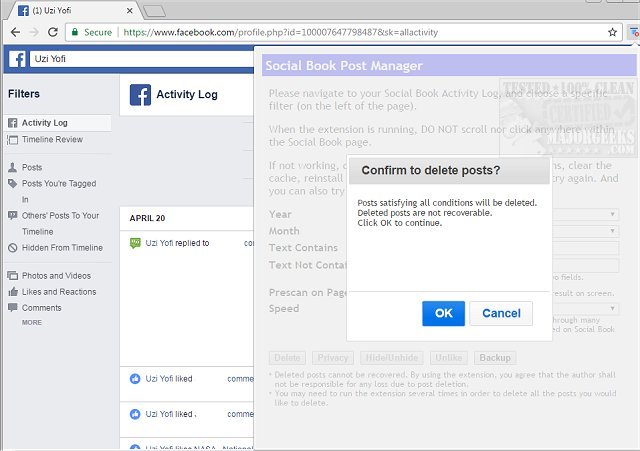Select the Timeline Review filter
Screen dimensions: 640x451
tap(52, 140)
